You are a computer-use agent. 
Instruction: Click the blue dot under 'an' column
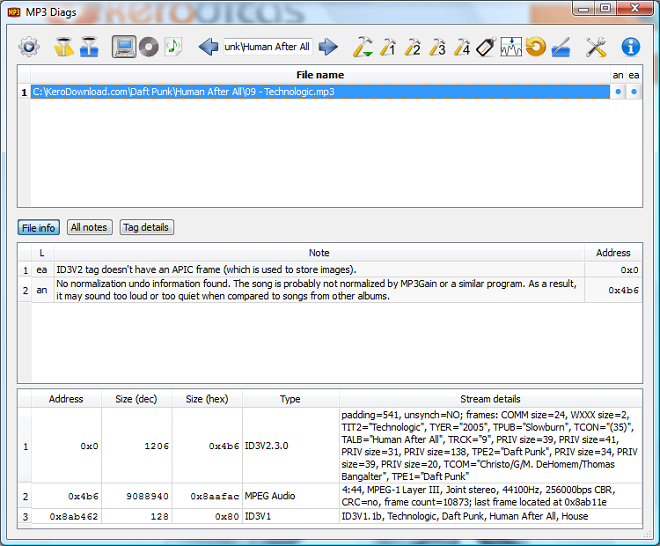pyautogui.click(x=618, y=92)
